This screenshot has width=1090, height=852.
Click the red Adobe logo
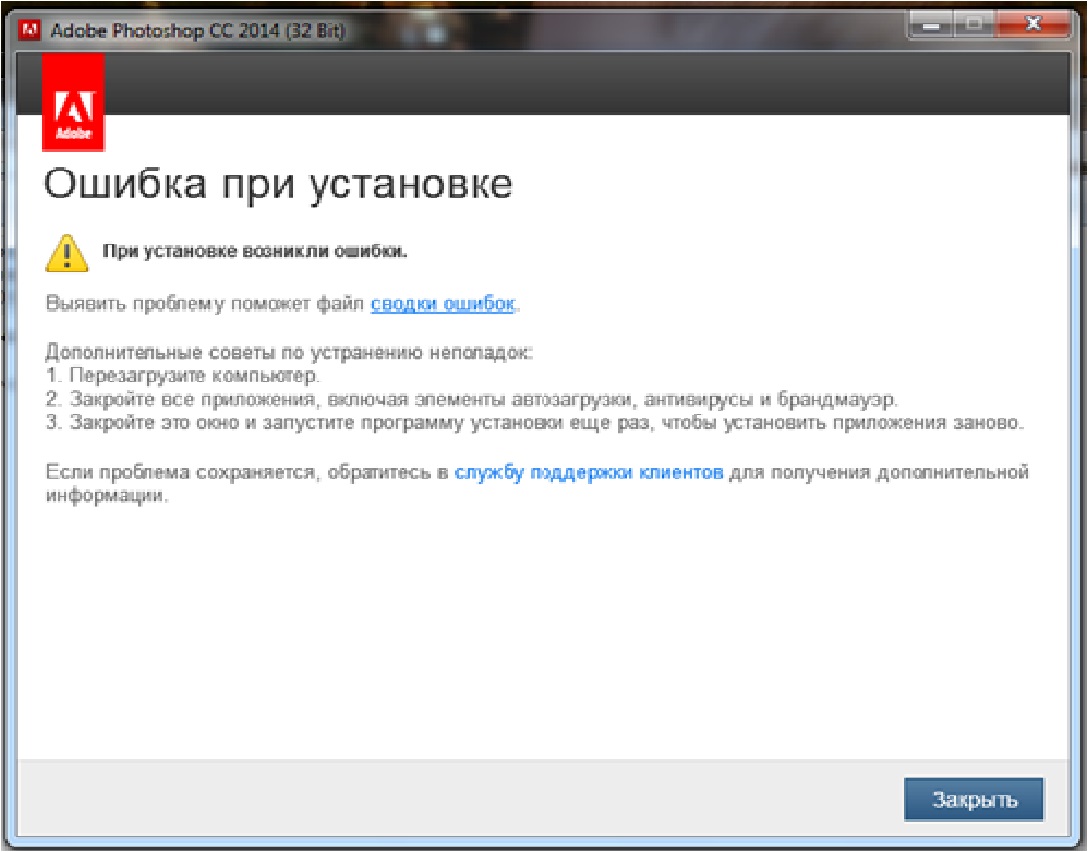pyautogui.click(x=73, y=102)
